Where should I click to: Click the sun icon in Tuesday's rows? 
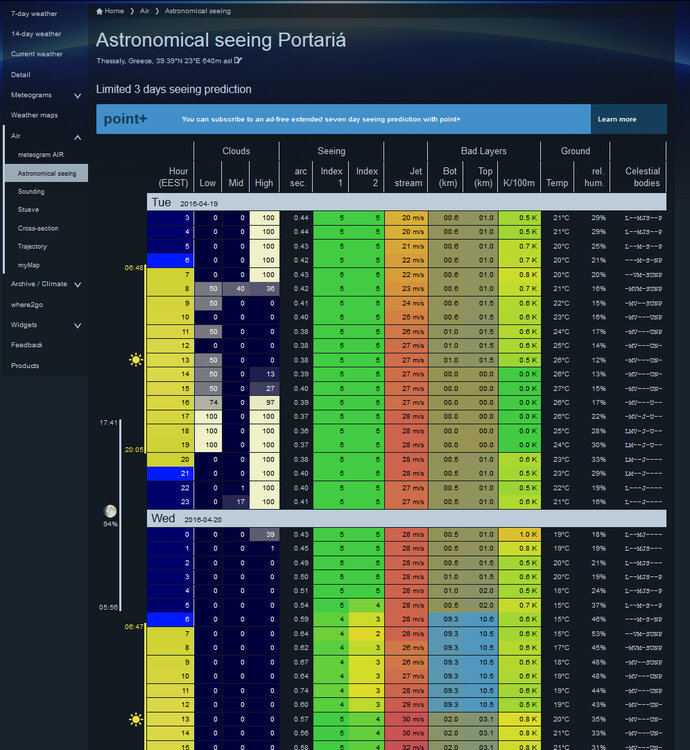point(136,360)
